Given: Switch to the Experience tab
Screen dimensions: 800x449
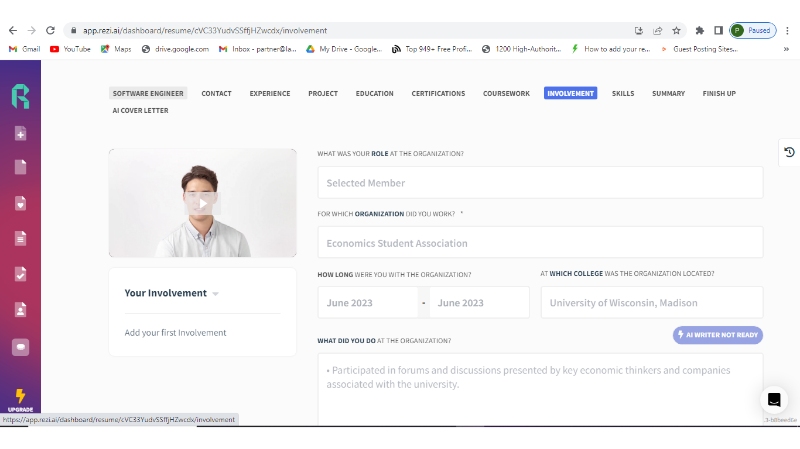Looking at the screenshot, I should (270, 94).
